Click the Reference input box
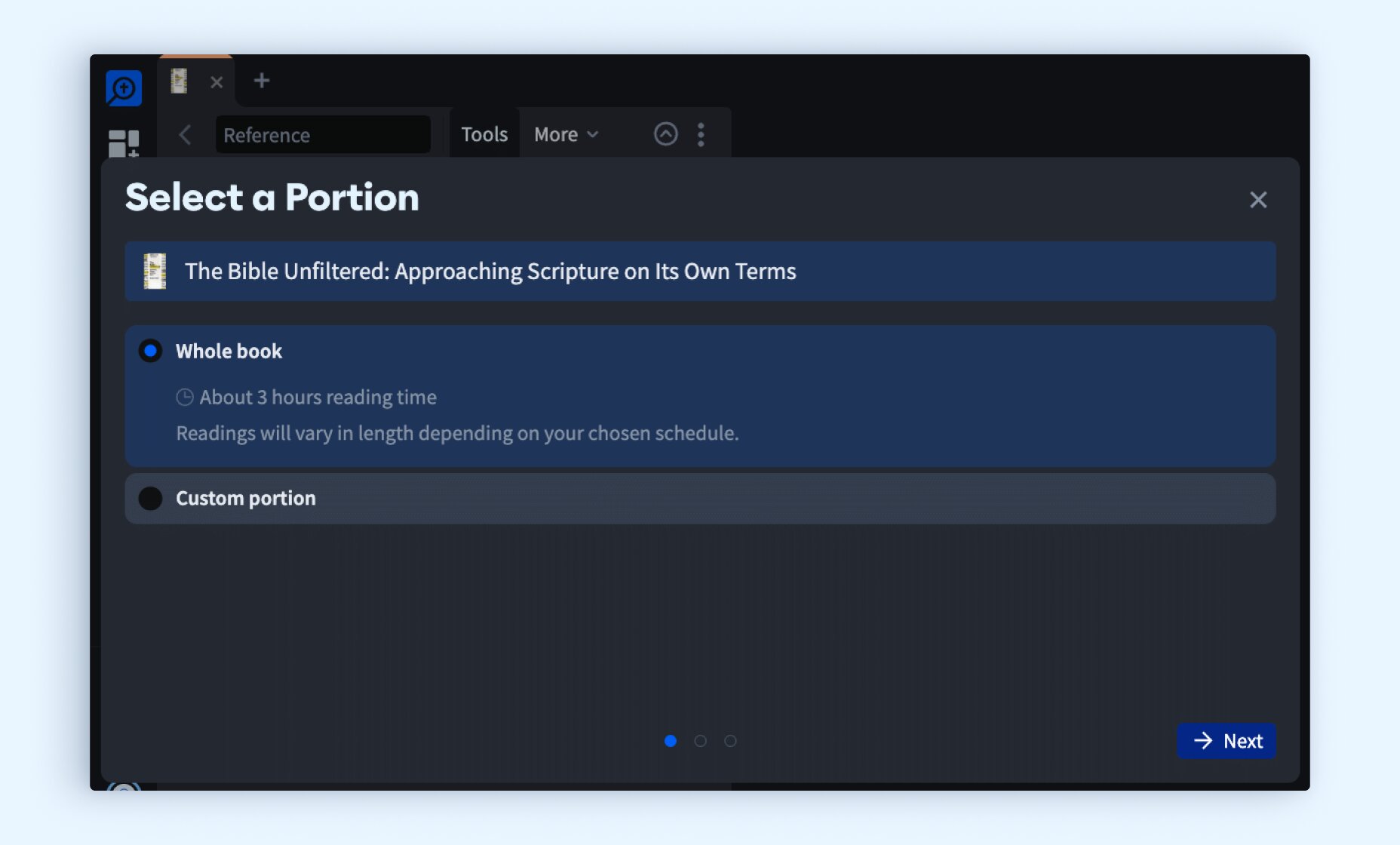1400x845 pixels. pyautogui.click(x=323, y=134)
